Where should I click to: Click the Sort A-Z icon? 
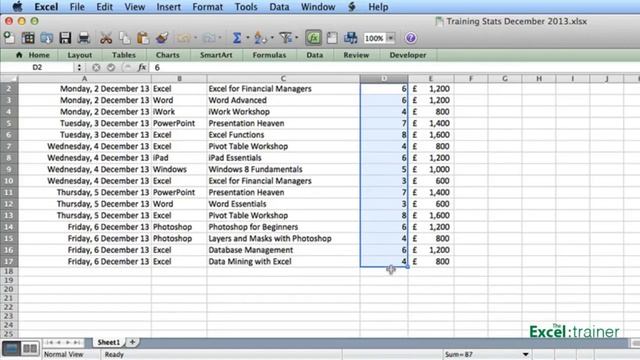pyautogui.click(x=260, y=38)
